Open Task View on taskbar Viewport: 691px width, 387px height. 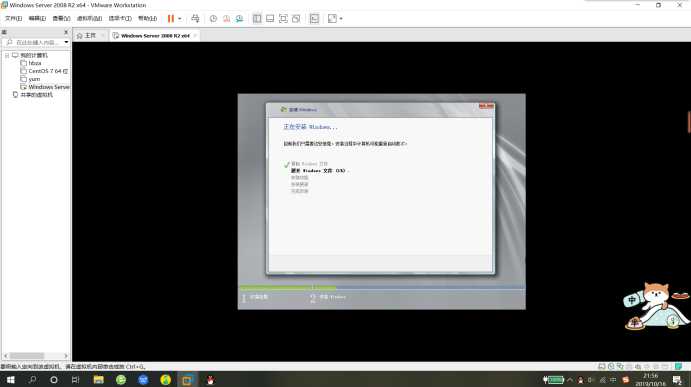pyautogui.click(x=75, y=380)
